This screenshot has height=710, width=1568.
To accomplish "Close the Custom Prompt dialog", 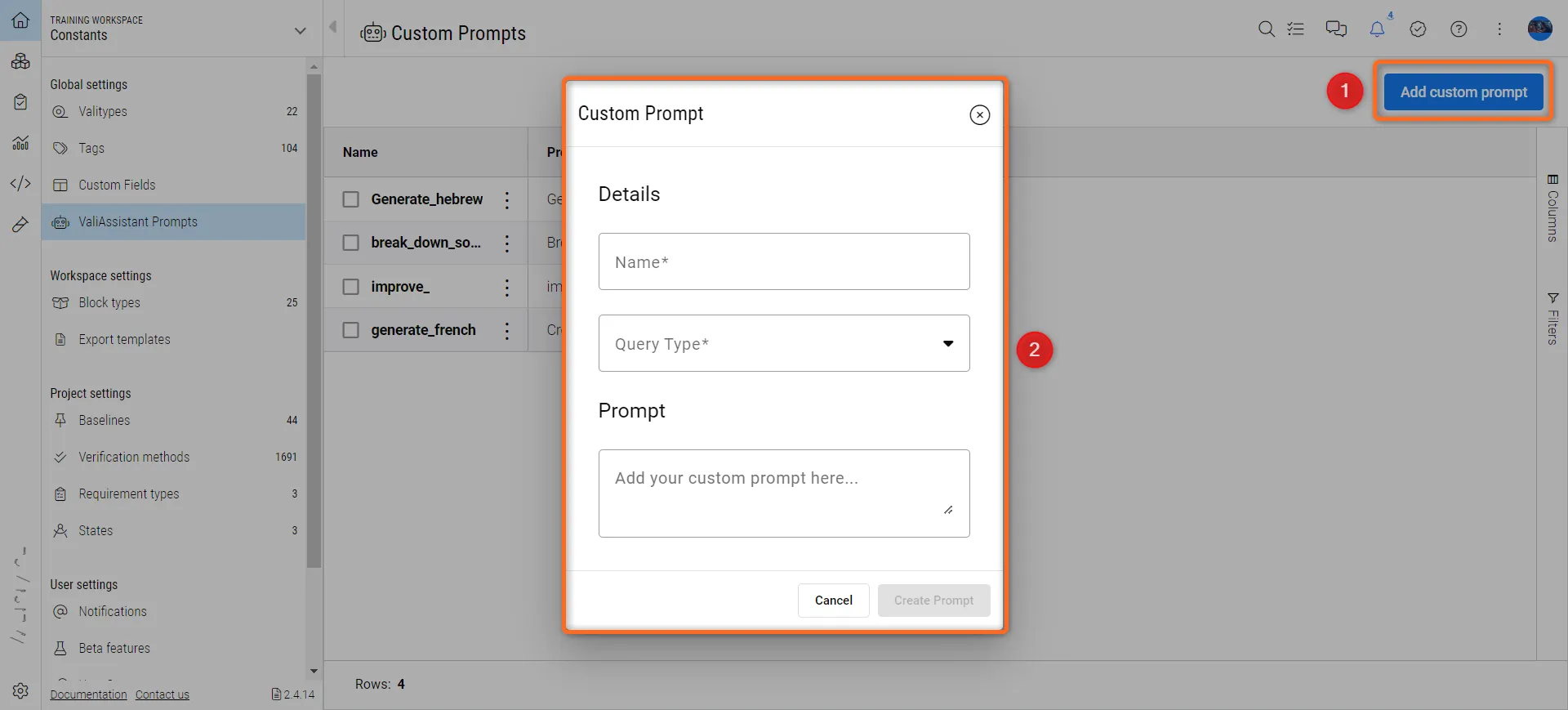I will (979, 115).
